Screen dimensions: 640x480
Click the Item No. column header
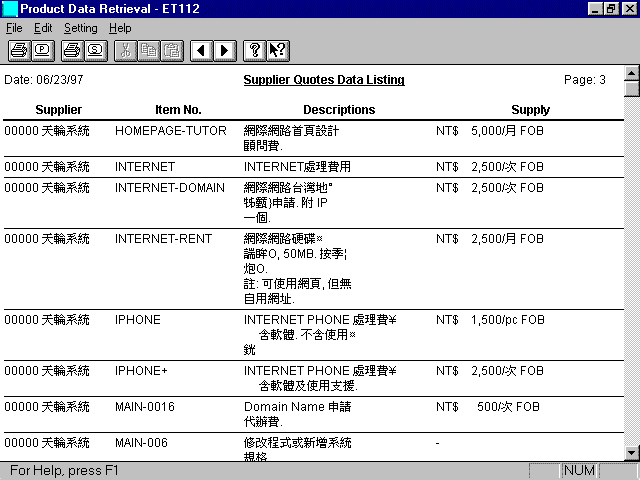pos(178,109)
